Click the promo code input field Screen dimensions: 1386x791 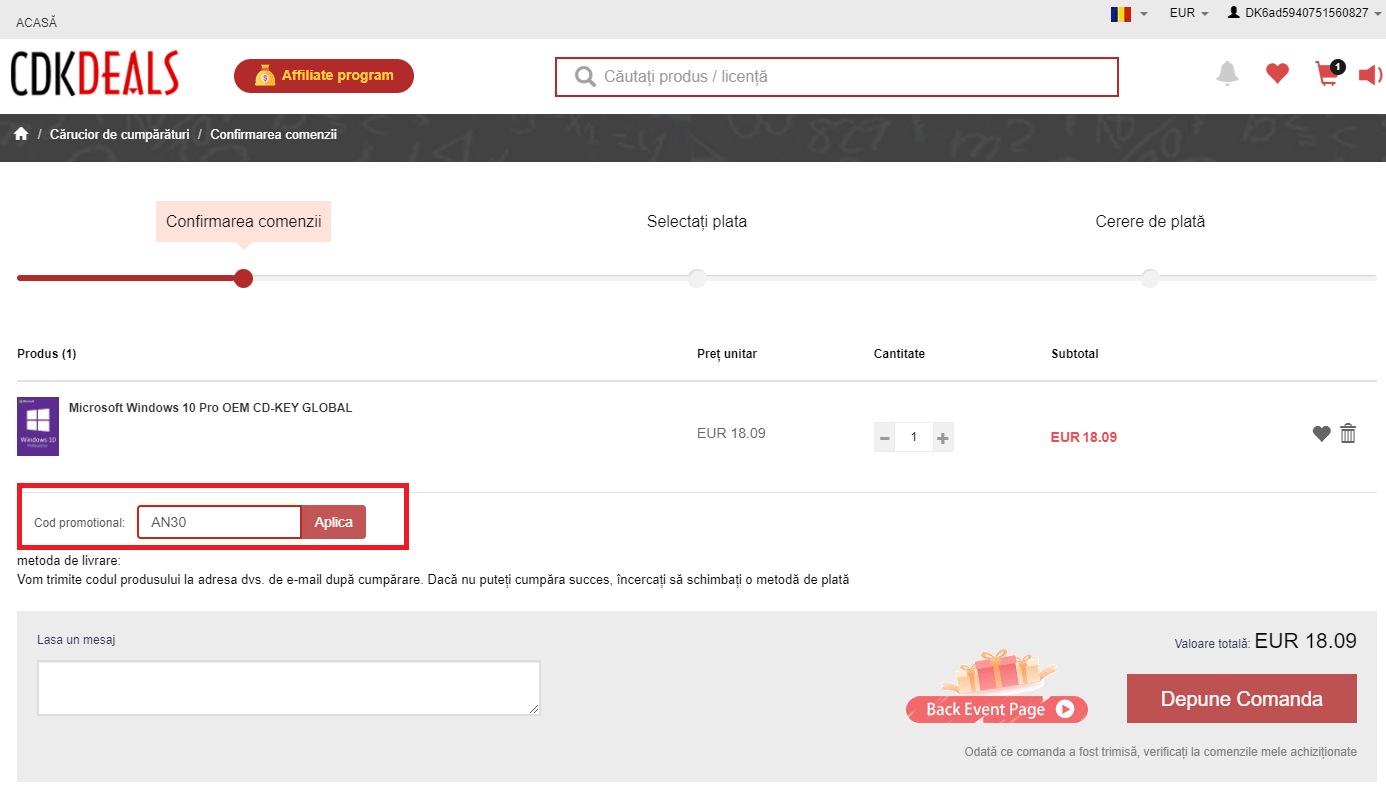pyautogui.click(x=219, y=522)
